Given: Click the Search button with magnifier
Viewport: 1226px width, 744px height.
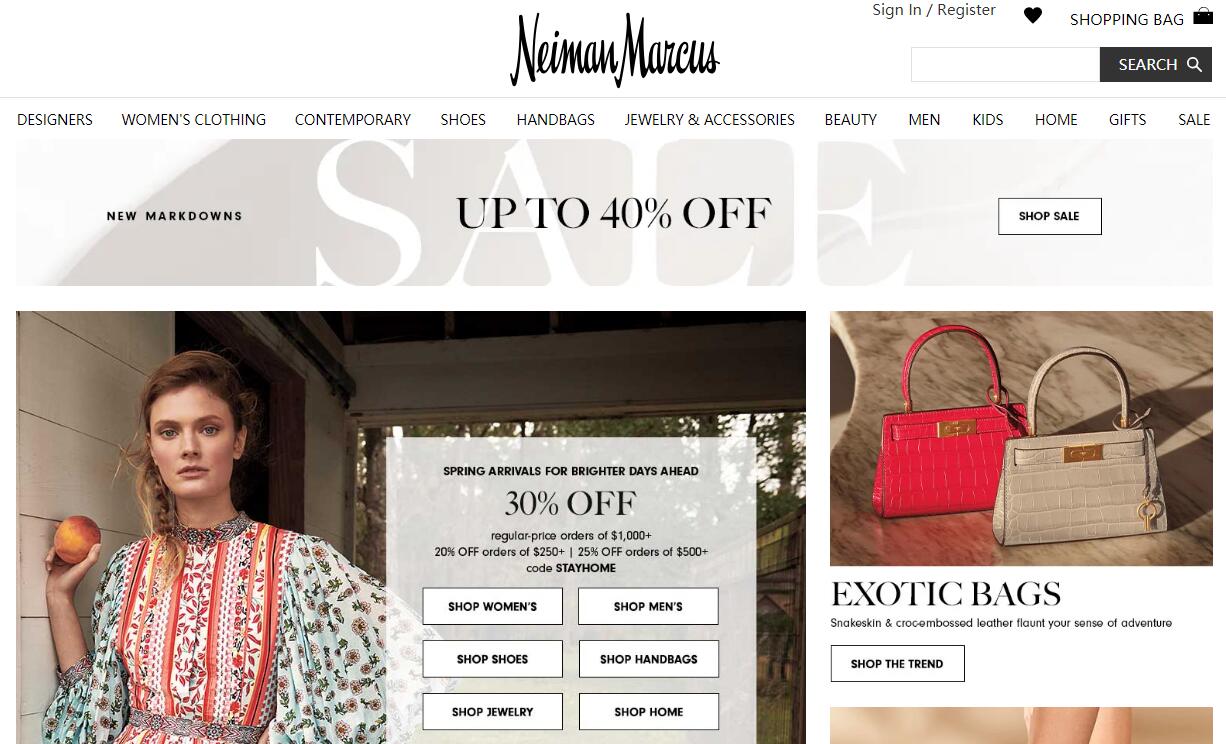Looking at the screenshot, I should tap(1156, 65).
